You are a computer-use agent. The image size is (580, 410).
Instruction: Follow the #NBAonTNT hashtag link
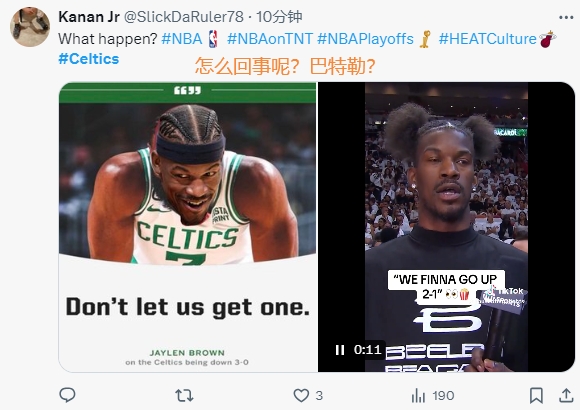[x=270, y=39]
